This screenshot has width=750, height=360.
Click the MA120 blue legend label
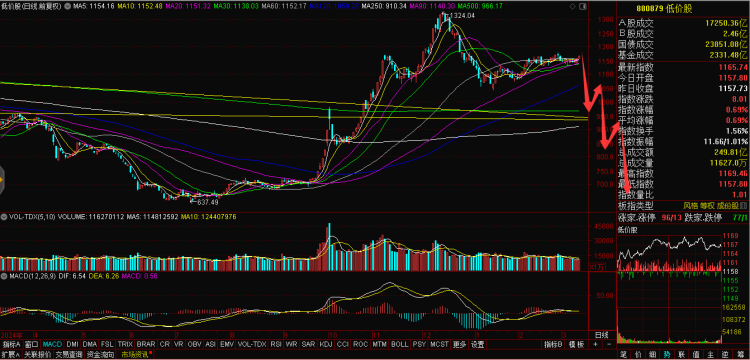(x=334, y=6)
